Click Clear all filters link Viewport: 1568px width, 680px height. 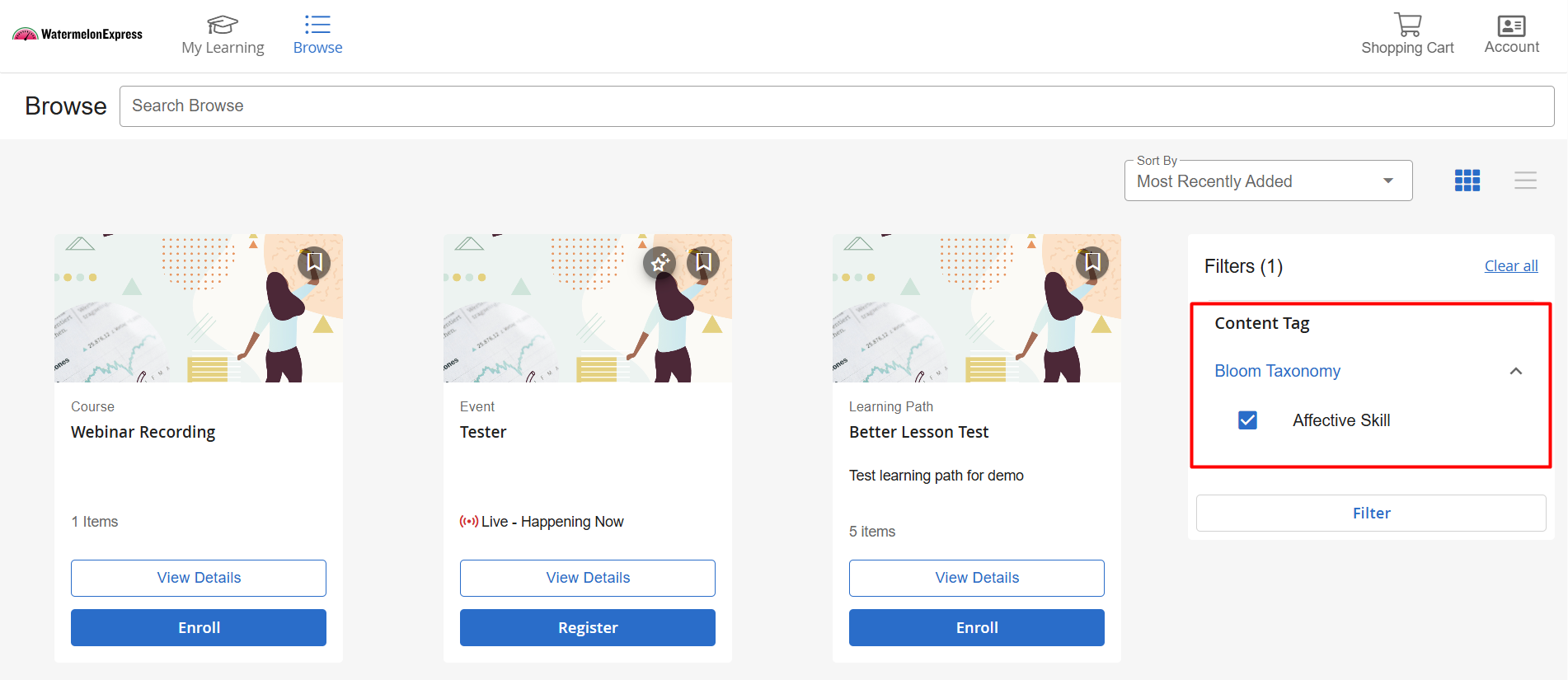point(1511,266)
